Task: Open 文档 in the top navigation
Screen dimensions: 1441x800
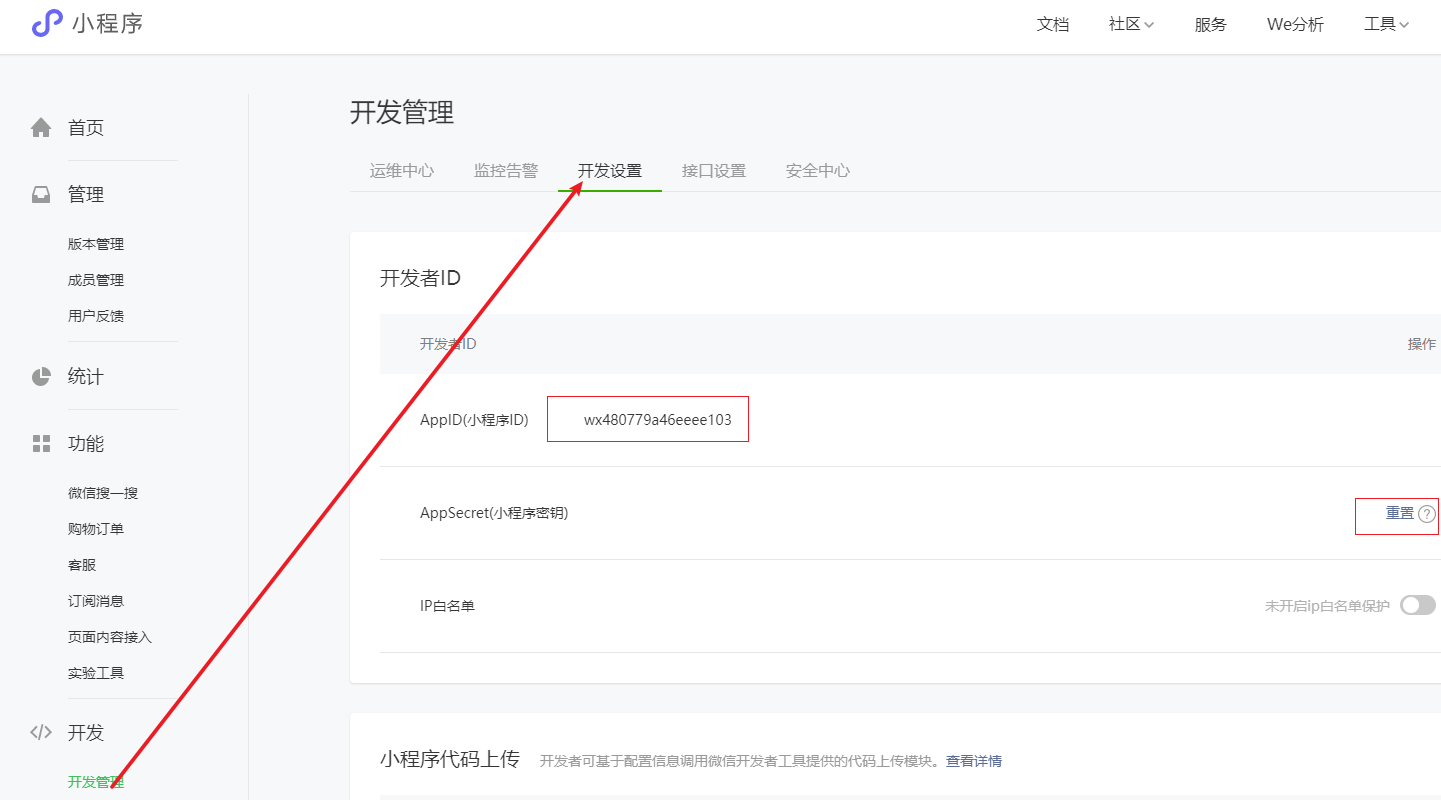Action: pos(1053,25)
